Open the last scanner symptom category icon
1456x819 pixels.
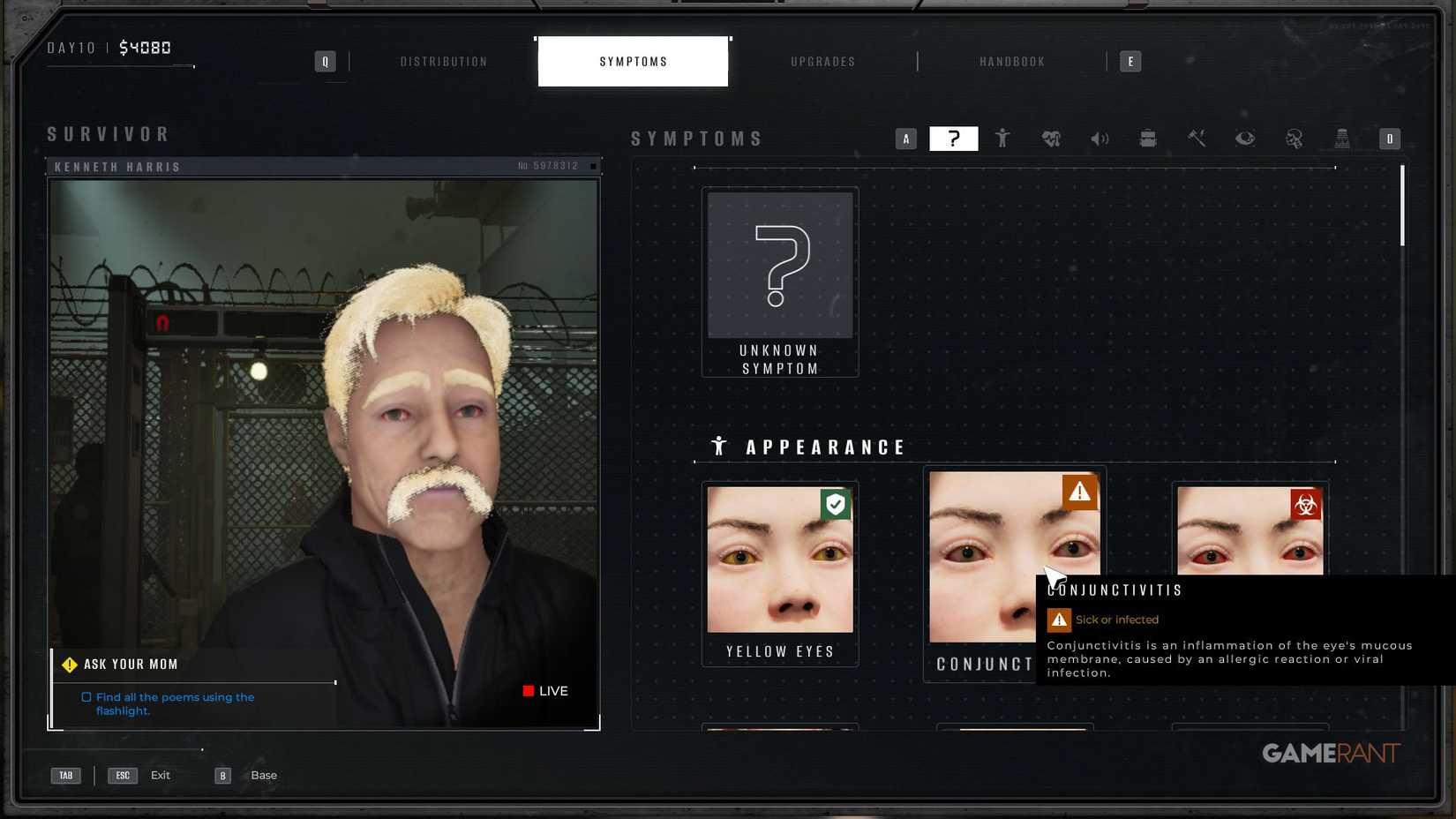point(1342,139)
